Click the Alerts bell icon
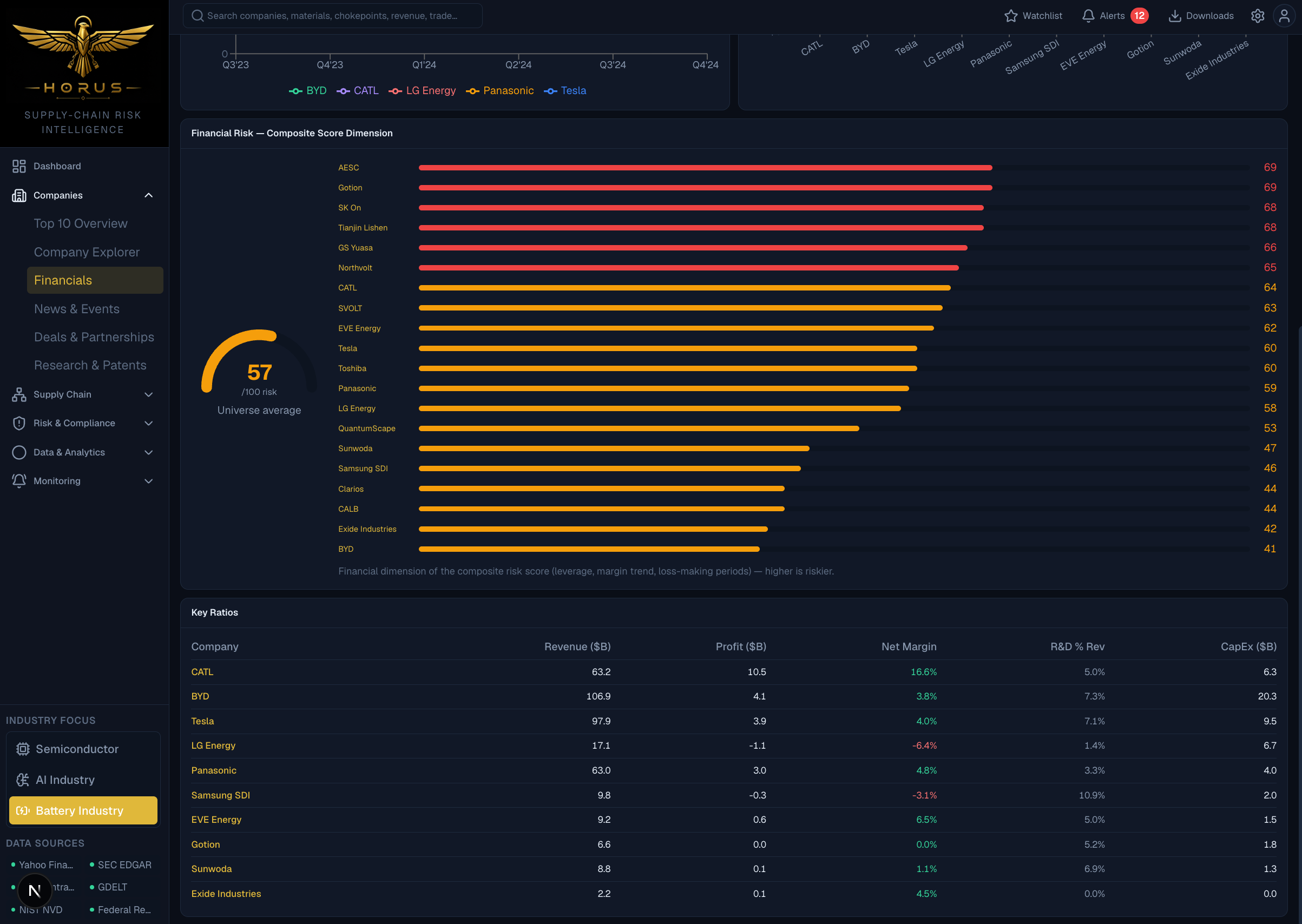This screenshot has height=924, width=1302. 1088,16
